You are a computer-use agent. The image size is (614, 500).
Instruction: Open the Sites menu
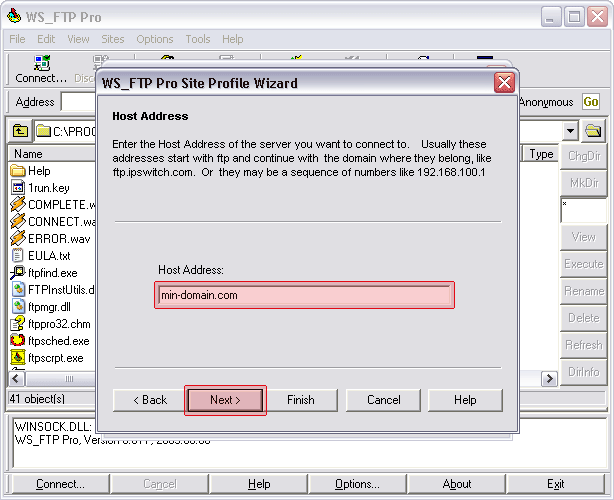click(113, 39)
